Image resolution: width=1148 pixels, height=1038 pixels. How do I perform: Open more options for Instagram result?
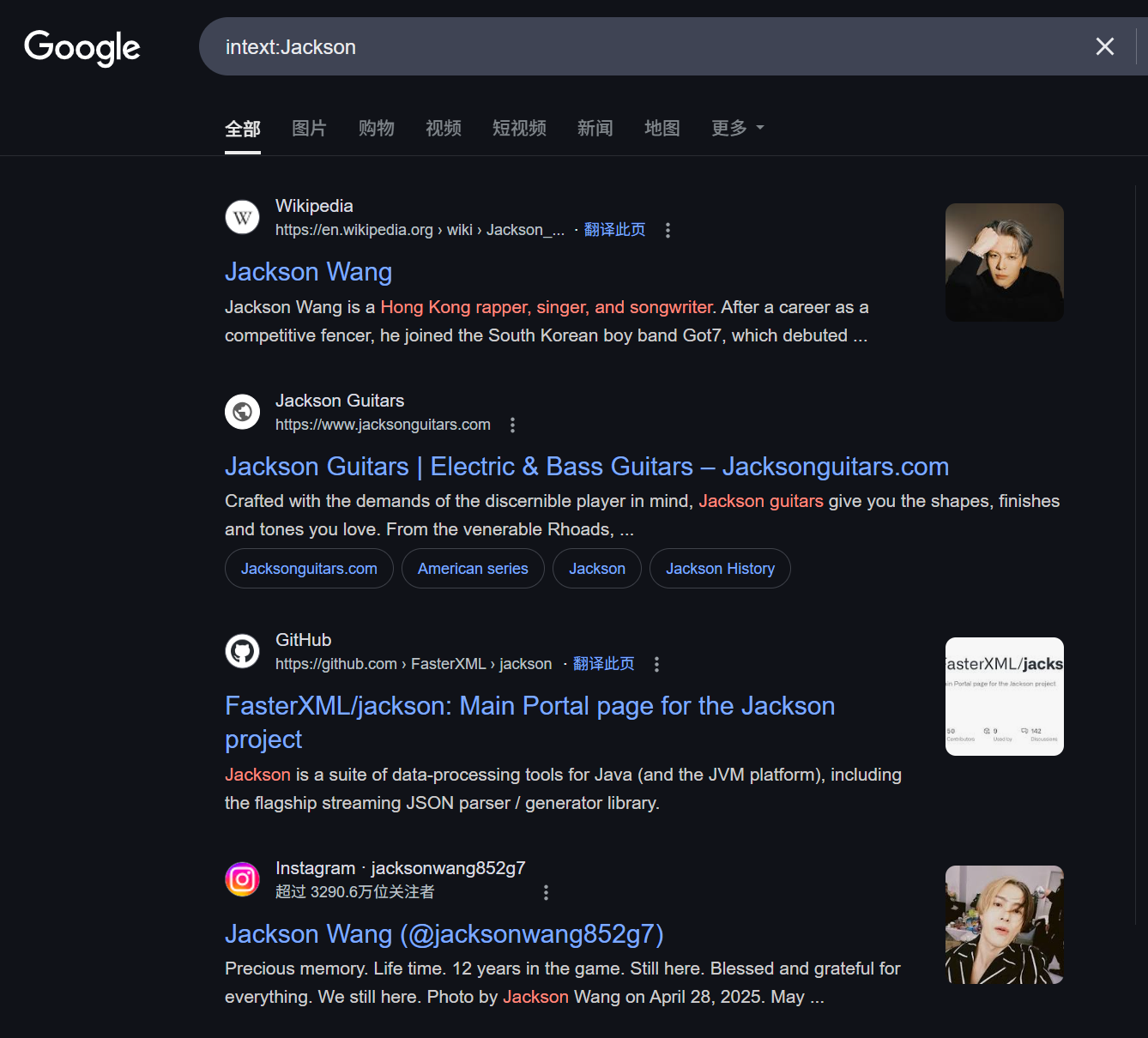pos(546,892)
